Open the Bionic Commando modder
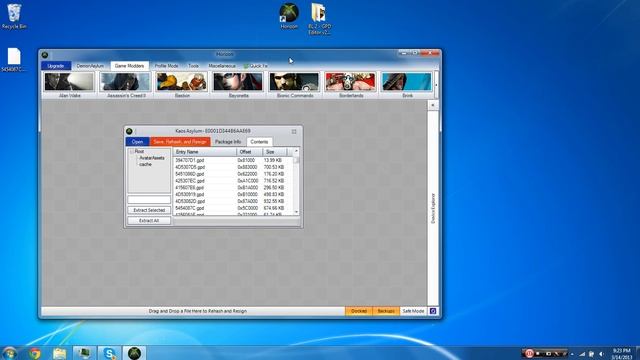This screenshot has height=360, width=640. tap(295, 85)
